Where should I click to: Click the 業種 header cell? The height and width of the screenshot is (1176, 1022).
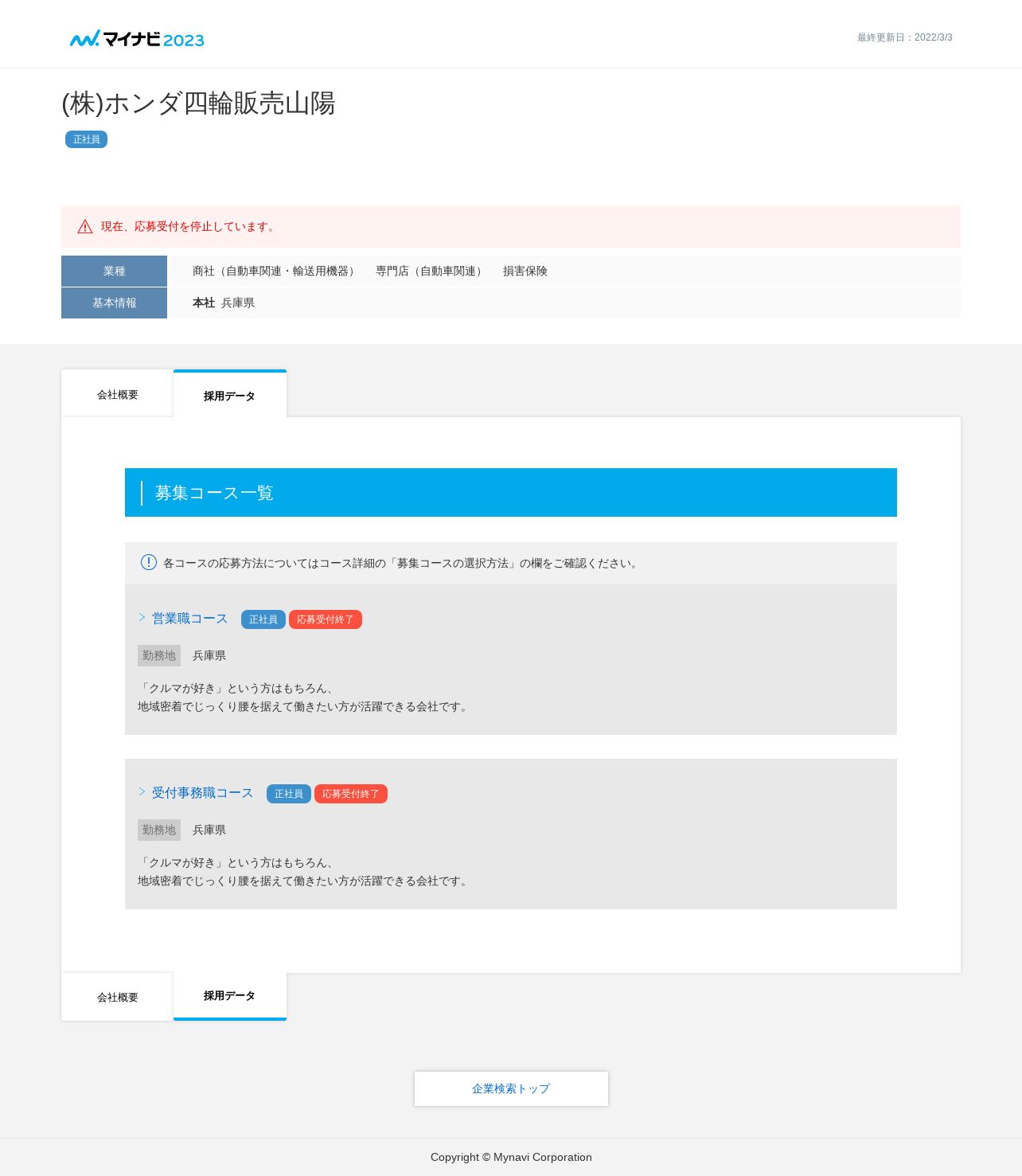[x=114, y=271]
